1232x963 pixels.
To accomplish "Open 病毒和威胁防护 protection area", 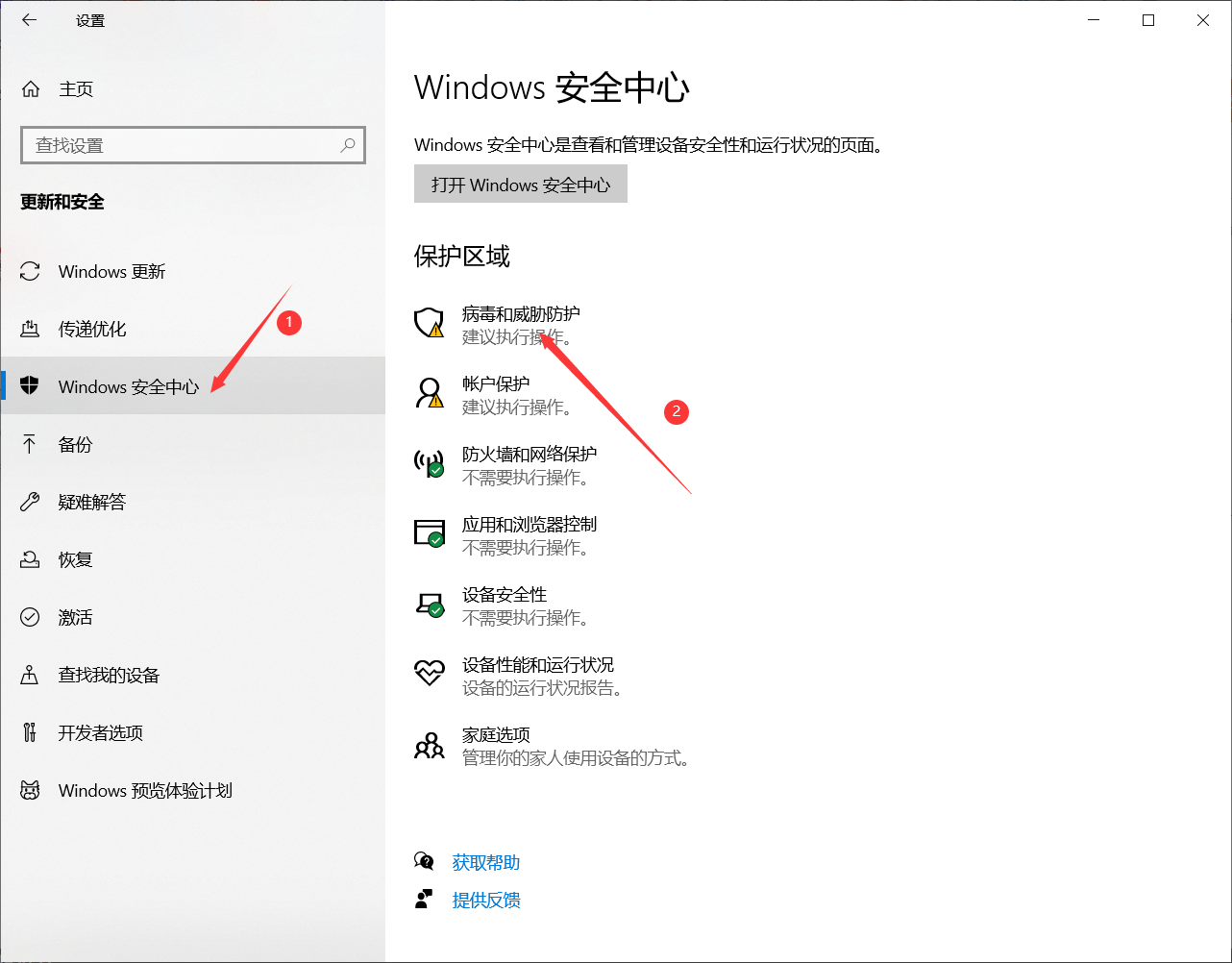I will click(x=521, y=314).
